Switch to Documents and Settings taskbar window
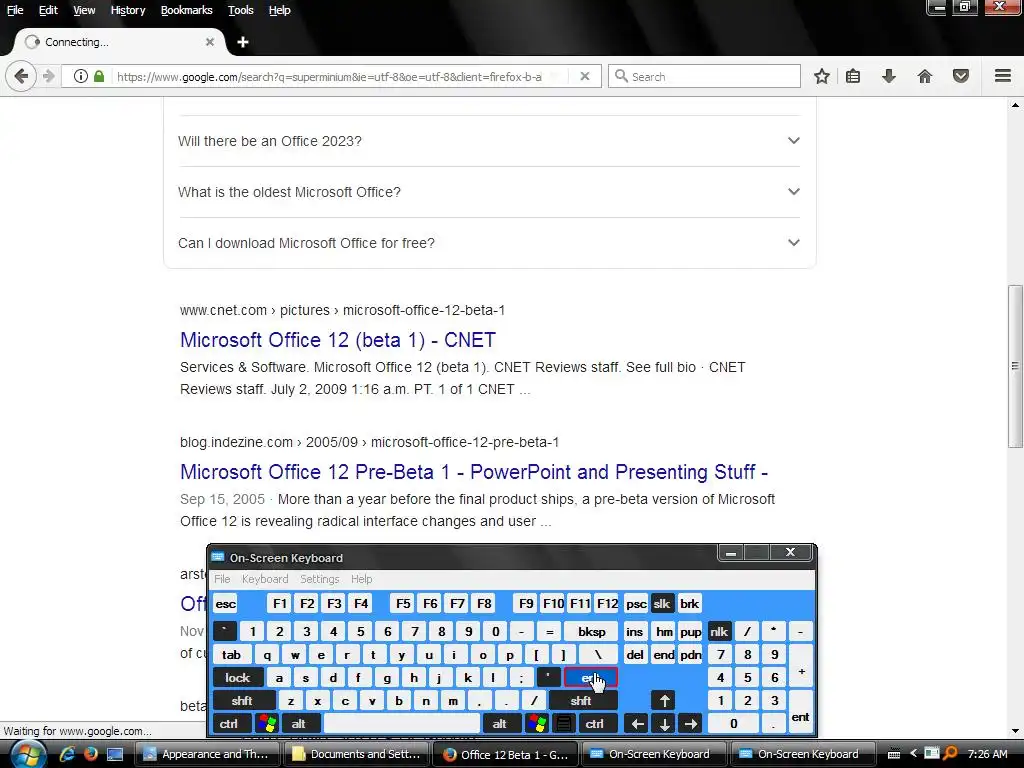Image resolution: width=1024 pixels, height=768 pixels. 357,754
